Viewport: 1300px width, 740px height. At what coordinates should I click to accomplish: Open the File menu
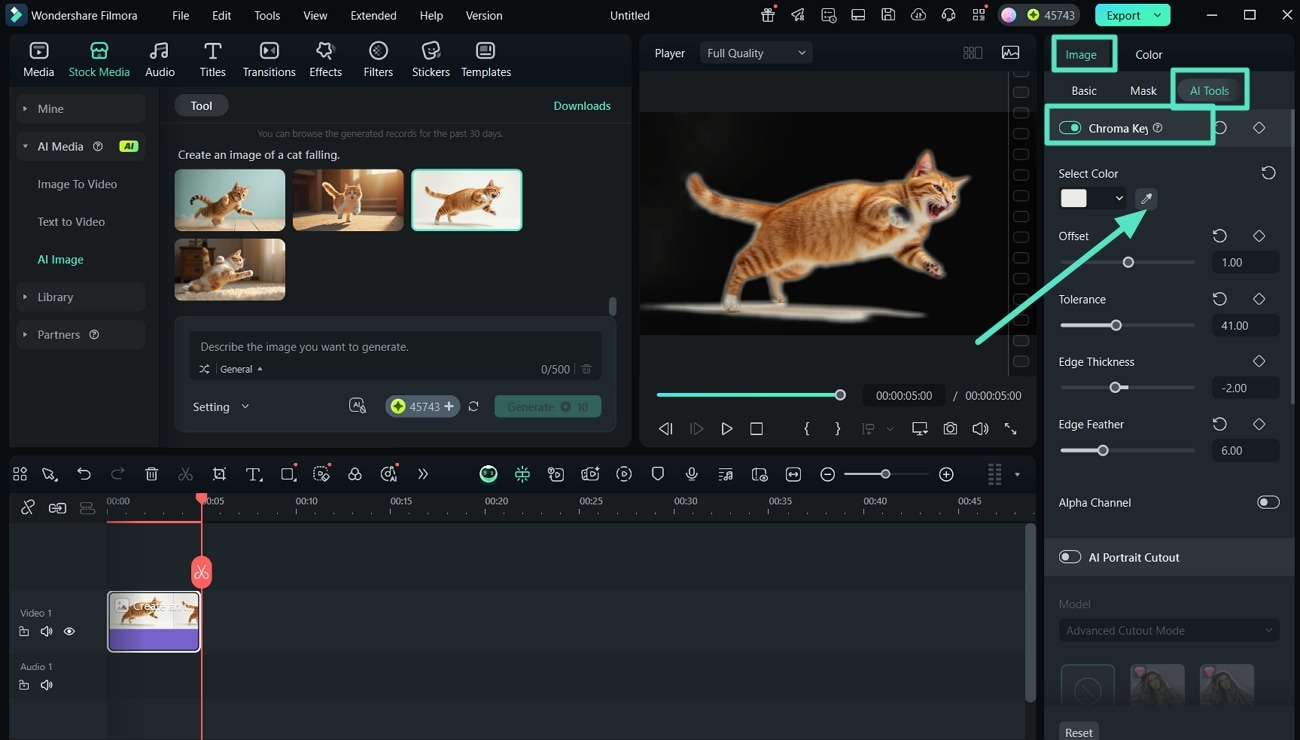[x=180, y=15]
